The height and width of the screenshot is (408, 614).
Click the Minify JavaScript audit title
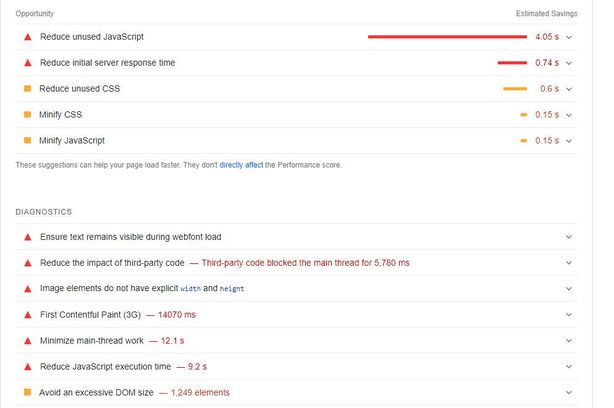72,141
